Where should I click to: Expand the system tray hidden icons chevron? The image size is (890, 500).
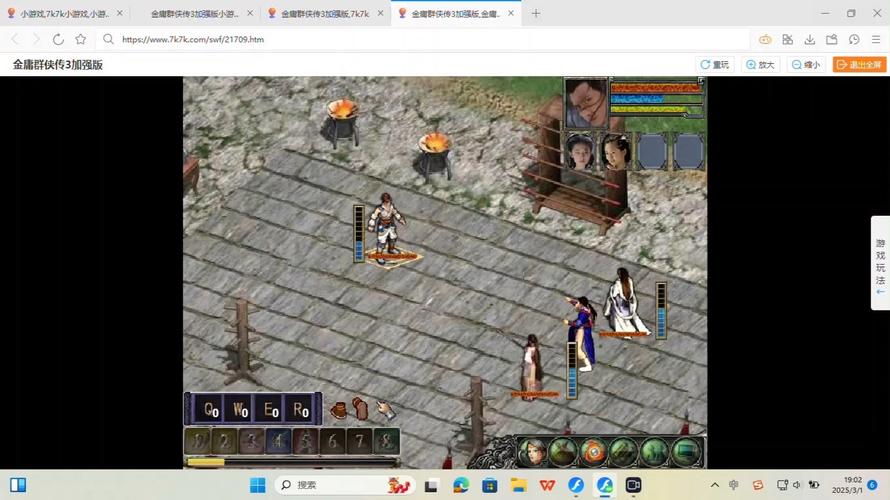click(715, 485)
